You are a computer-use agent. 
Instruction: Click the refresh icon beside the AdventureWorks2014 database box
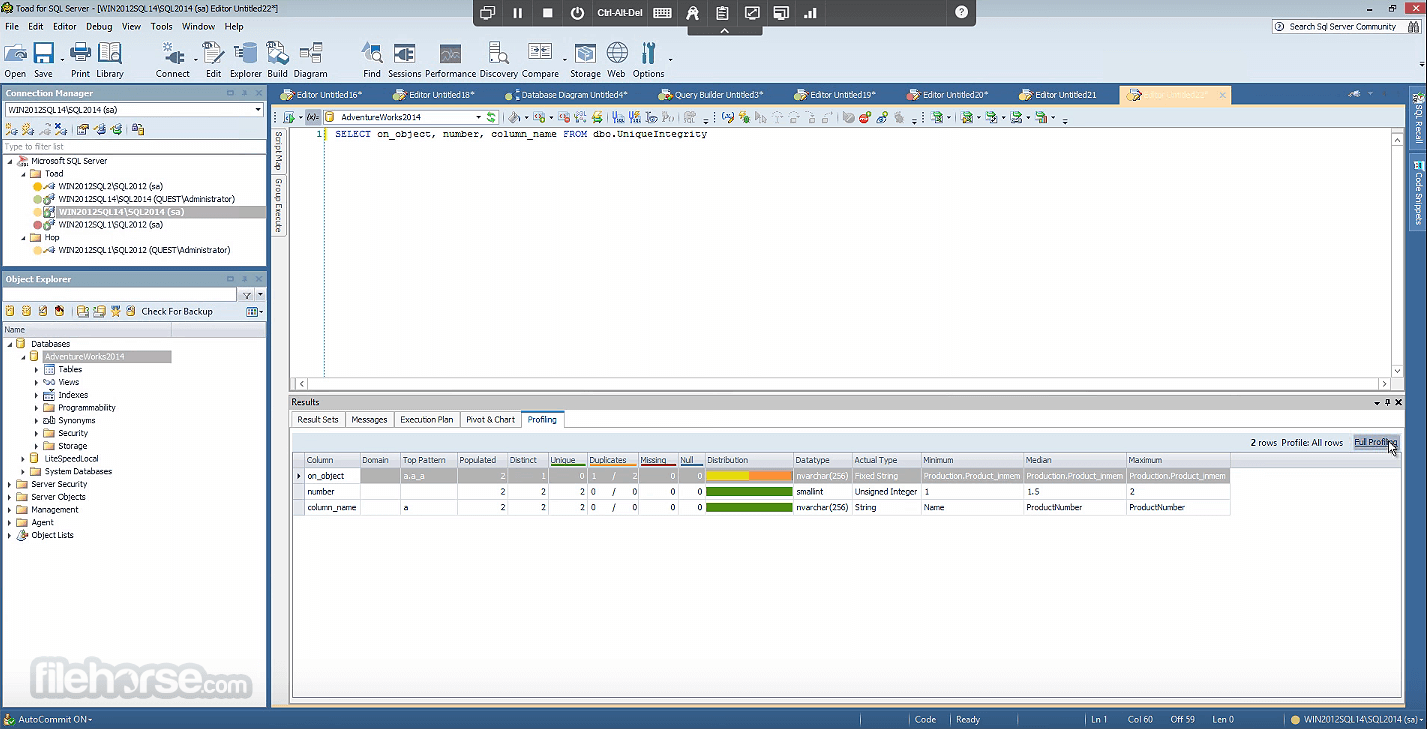pyautogui.click(x=491, y=117)
